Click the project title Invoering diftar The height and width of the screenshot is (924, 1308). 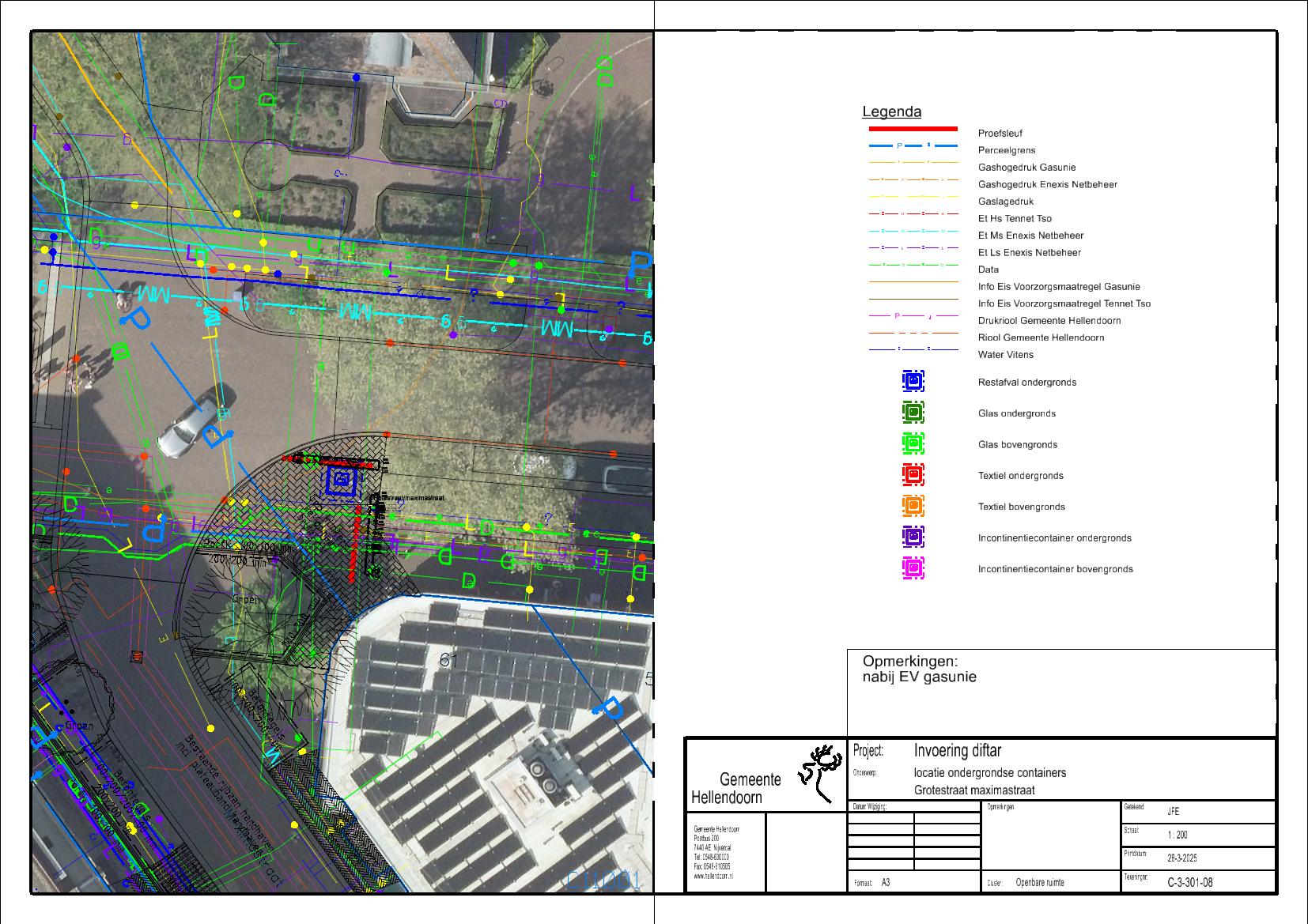(957, 751)
